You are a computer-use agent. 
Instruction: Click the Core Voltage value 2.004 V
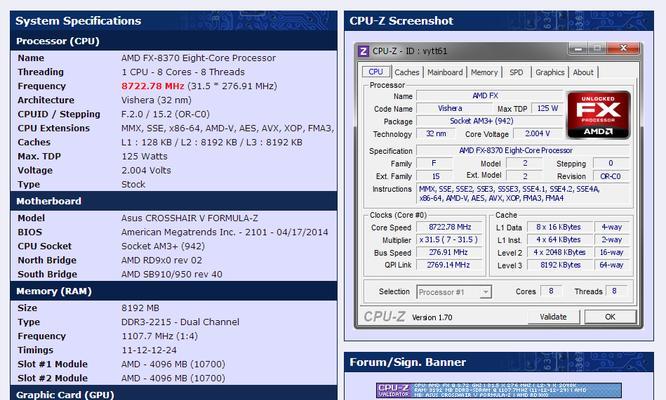[537, 134]
